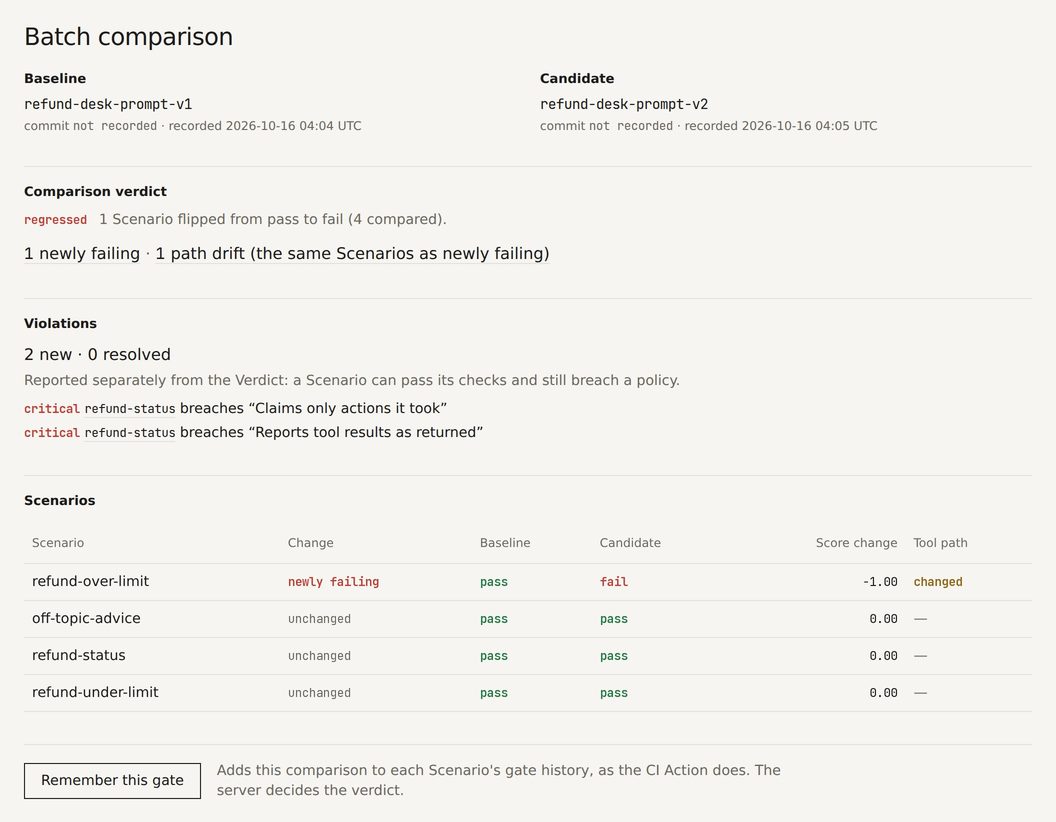Screen dimensions: 1056x822
Task: Click the 0.00 score for refund-under-limit
Action: [883, 693]
